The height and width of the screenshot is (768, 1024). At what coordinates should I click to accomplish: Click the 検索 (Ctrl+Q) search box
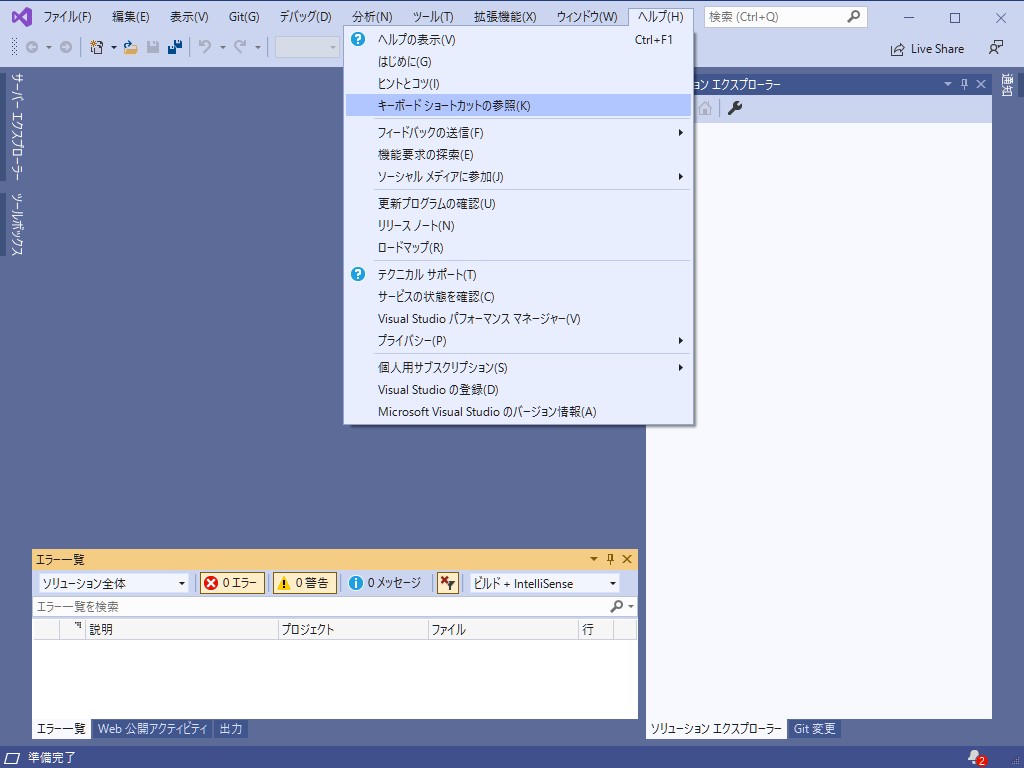pos(786,17)
